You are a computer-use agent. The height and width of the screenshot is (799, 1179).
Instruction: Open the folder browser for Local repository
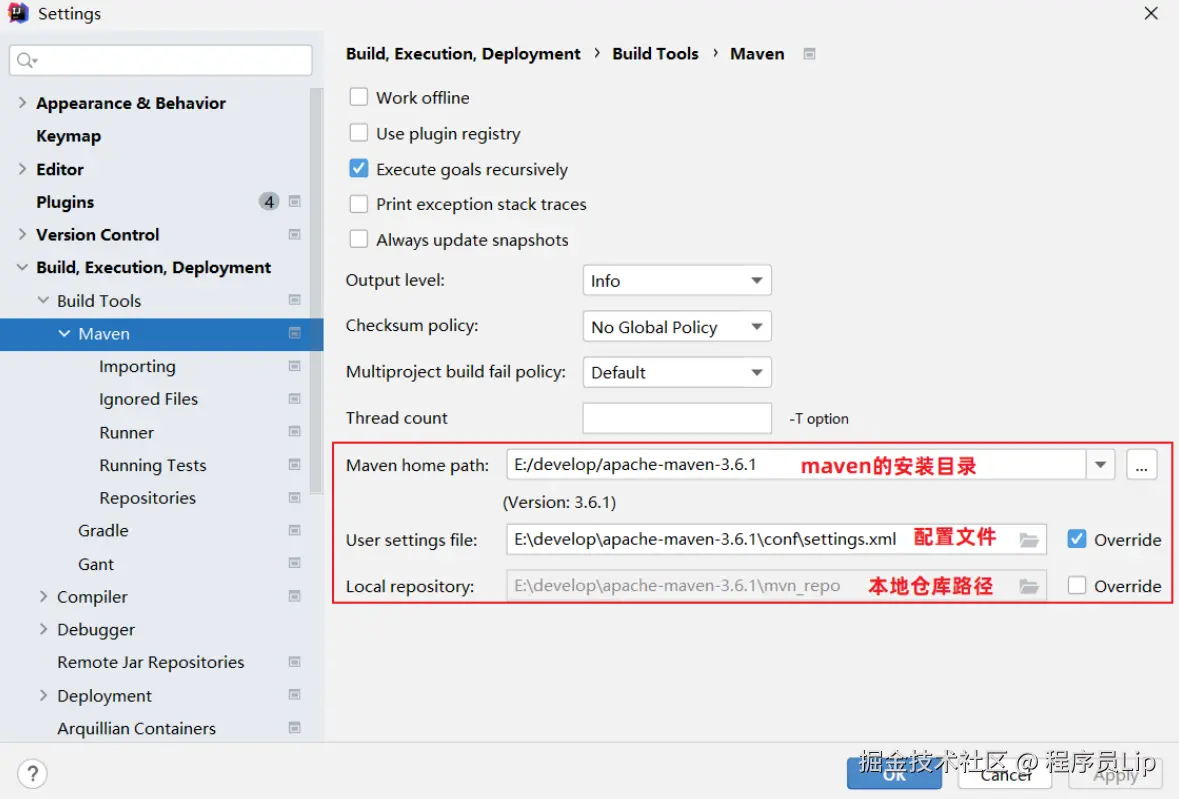coord(1029,586)
